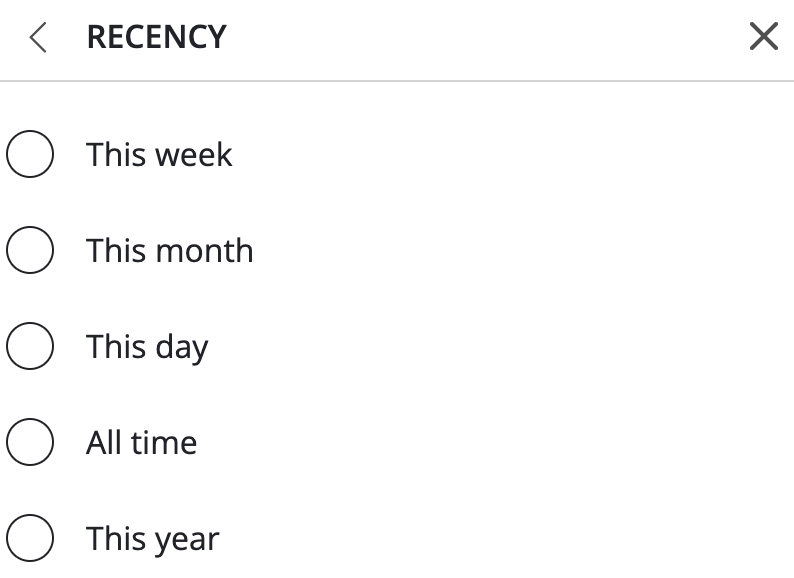
Task: Click the "This year" label text
Action: click(152, 539)
